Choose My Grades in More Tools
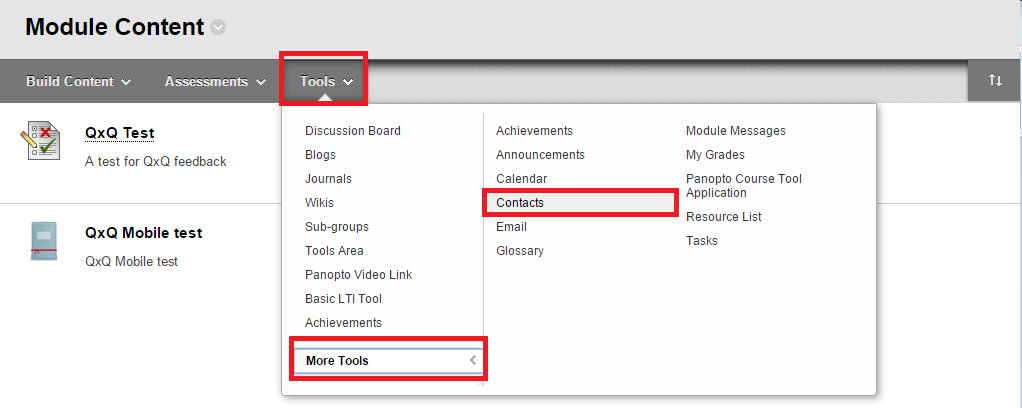The image size is (1022, 408). click(x=715, y=155)
